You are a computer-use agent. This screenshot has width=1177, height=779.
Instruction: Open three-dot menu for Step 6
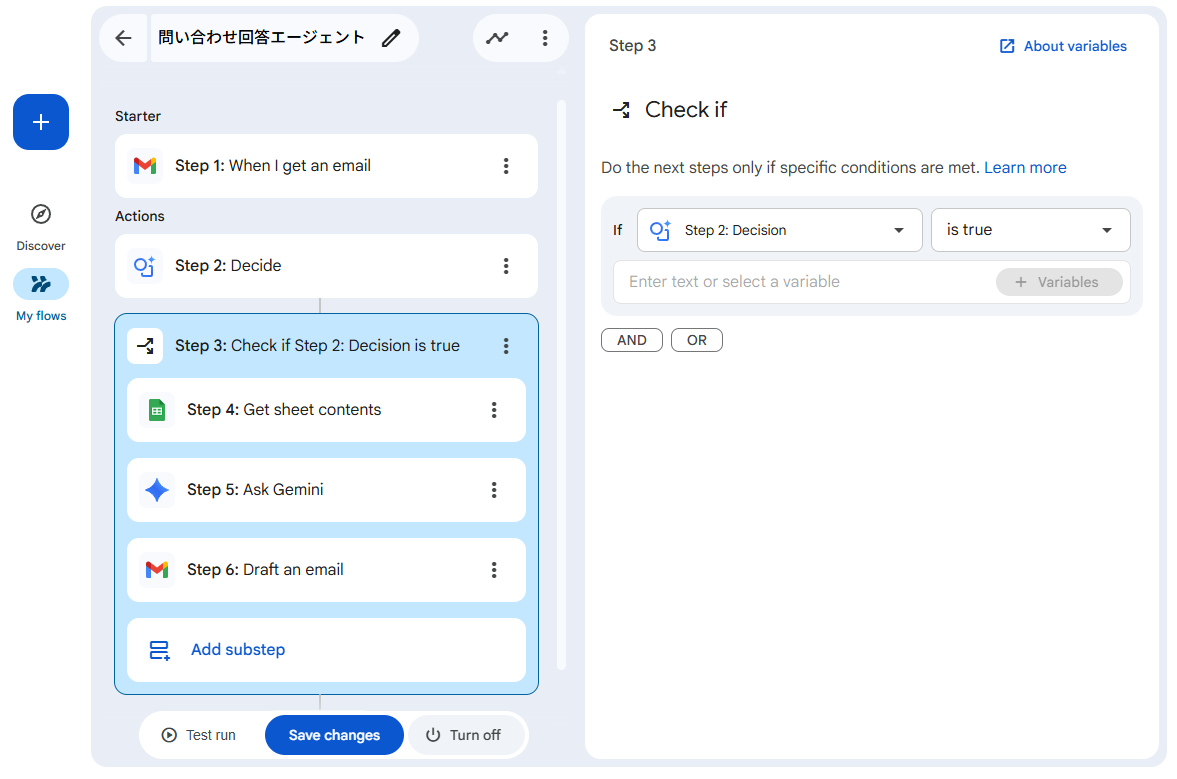click(x=494, y=570)
